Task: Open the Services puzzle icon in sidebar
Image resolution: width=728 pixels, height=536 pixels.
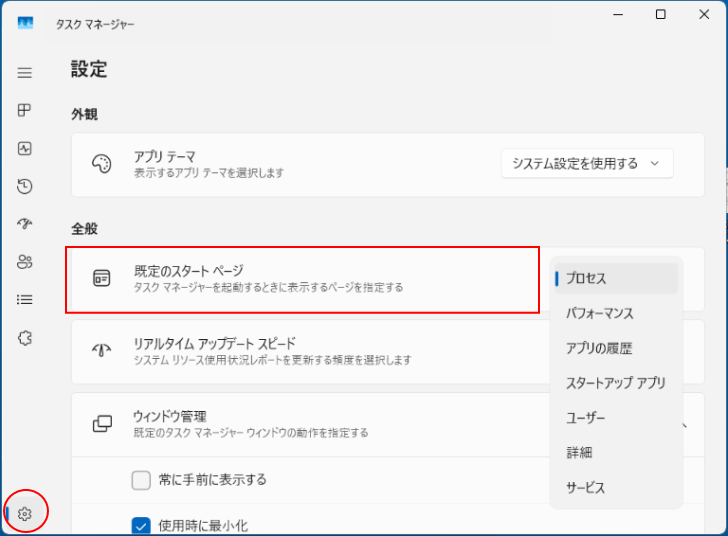Action: [25, 338]
